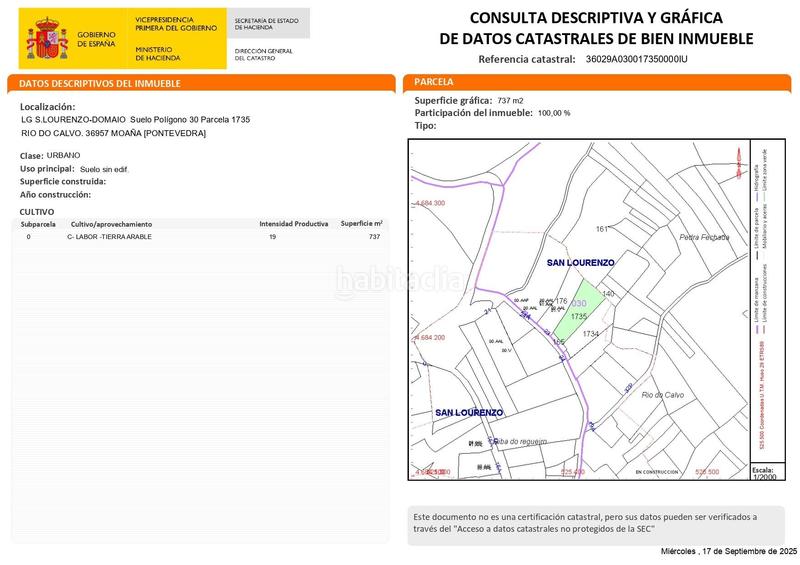Image resolution: width=800 pixels, height=565 pixels.
Task: Click the habitaclia watermark logo
Action: point(398,282)
